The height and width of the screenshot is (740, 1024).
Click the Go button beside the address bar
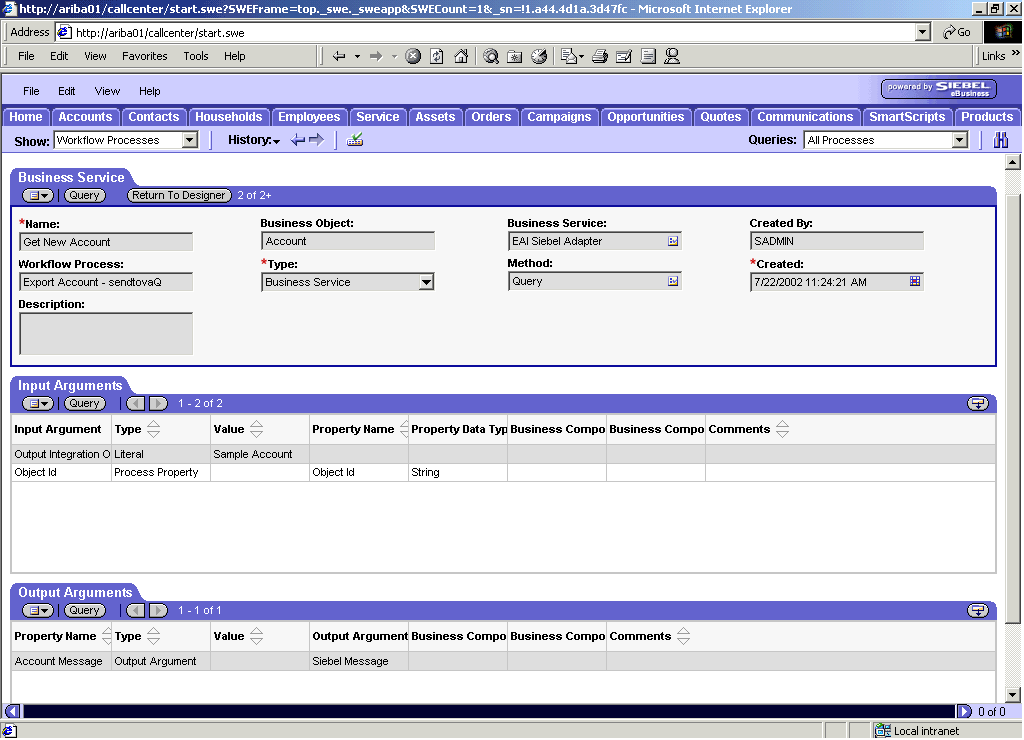[957, 32]
